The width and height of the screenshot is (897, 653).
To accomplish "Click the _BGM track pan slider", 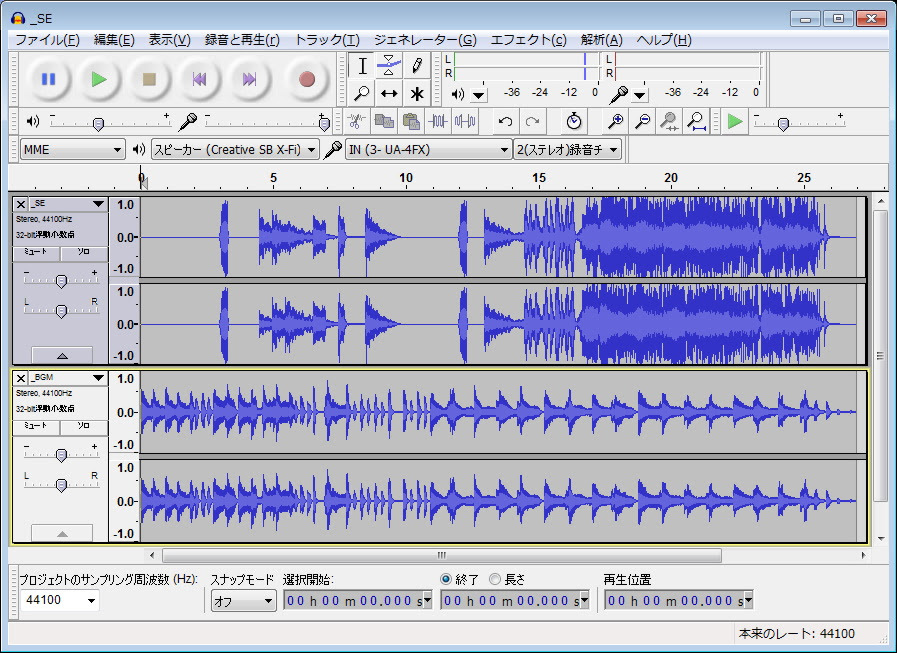I will (x=61, y=484).
